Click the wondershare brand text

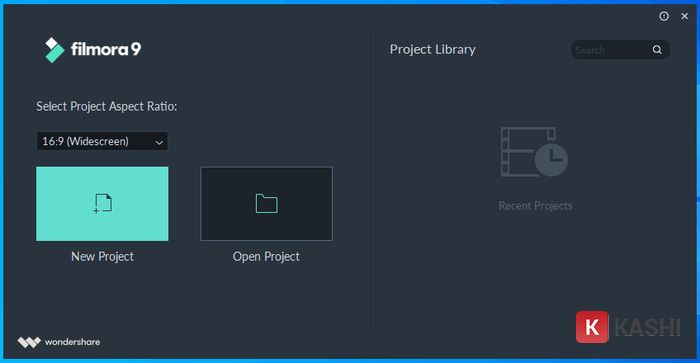72,342
